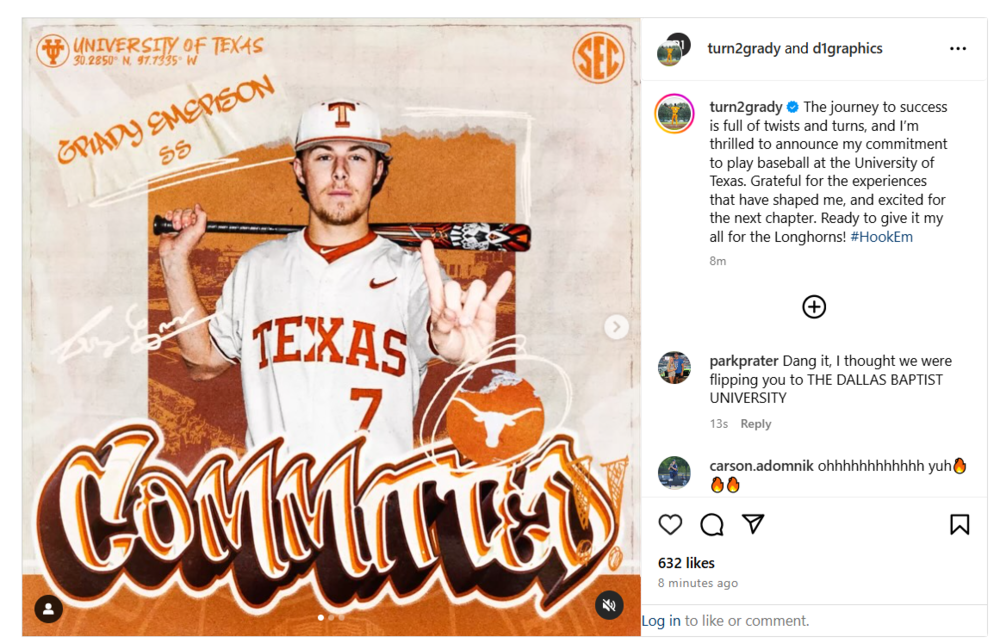Unmute the post audio
The height and width of the screenshot is (643, 1000).
[x=609, y=605]
